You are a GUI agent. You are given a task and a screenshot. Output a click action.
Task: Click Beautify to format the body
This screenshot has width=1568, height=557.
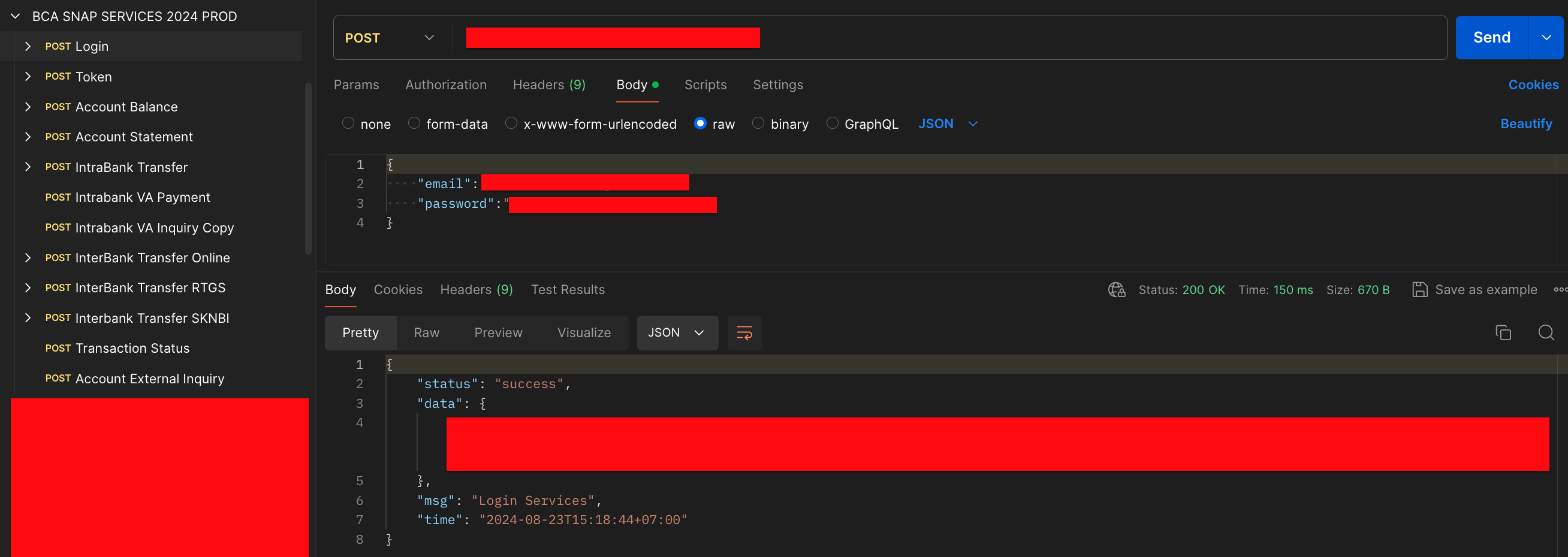click(1526, 123)
